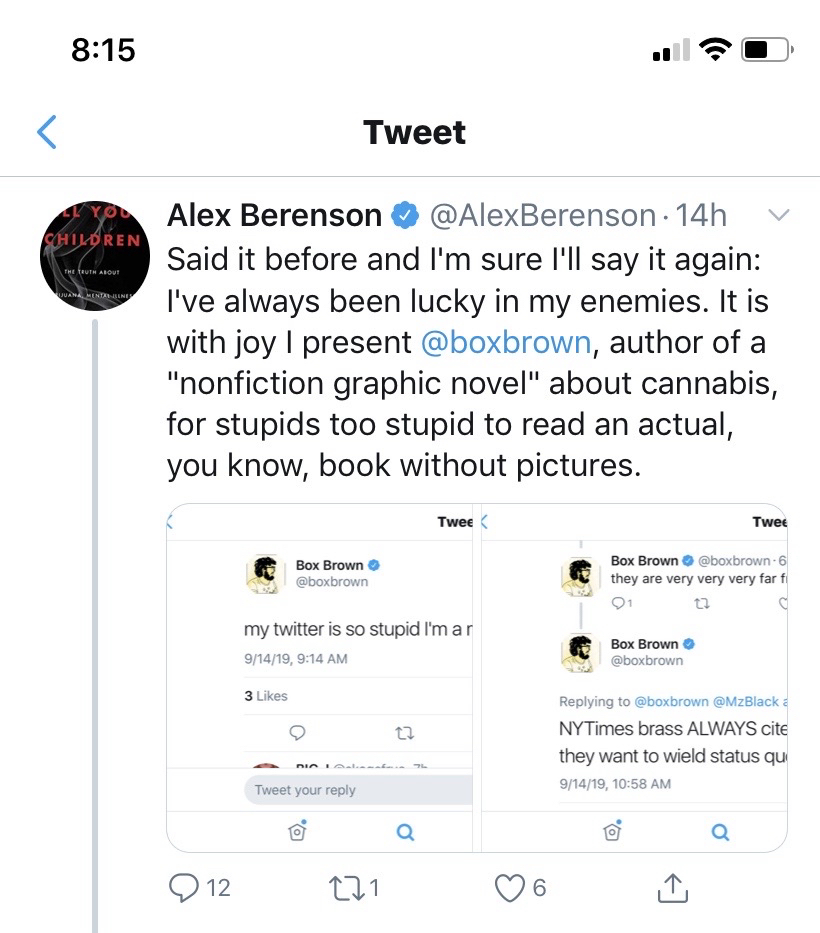Tap the verified badge beside Alex Berenson
Viewport: 820px width, 933px height.
404,215
